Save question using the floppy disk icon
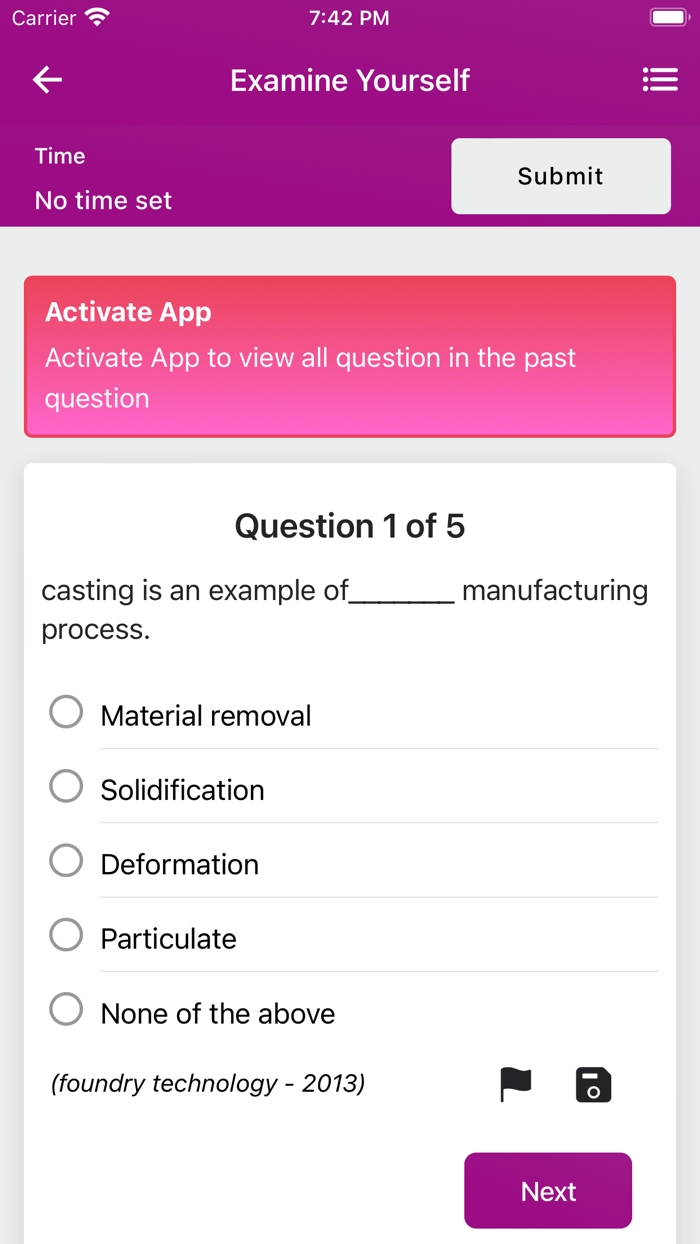700x1244 pixels. (593, 1085)
